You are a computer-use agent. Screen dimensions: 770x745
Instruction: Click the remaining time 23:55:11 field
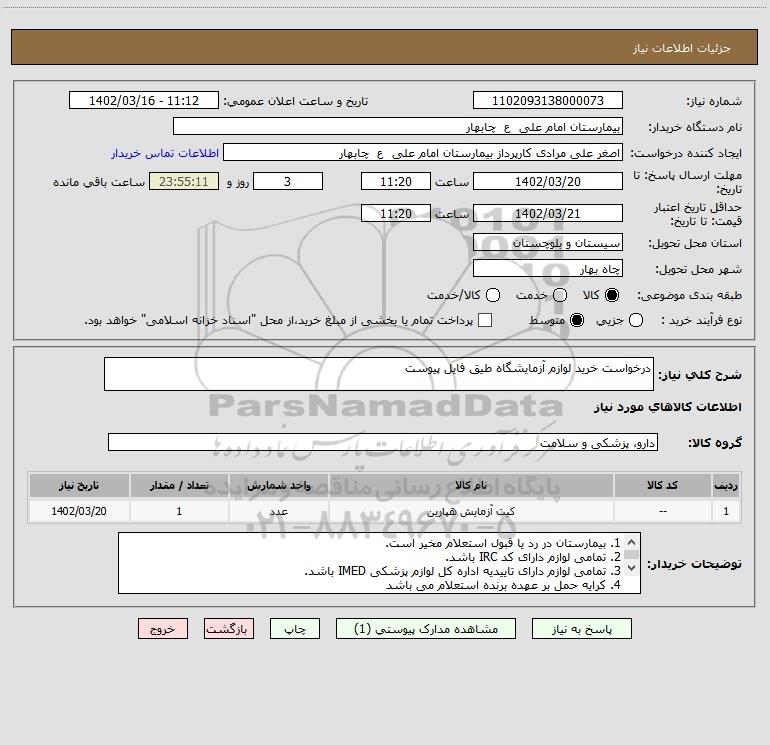pyautogui.click(x=184, y=181)
